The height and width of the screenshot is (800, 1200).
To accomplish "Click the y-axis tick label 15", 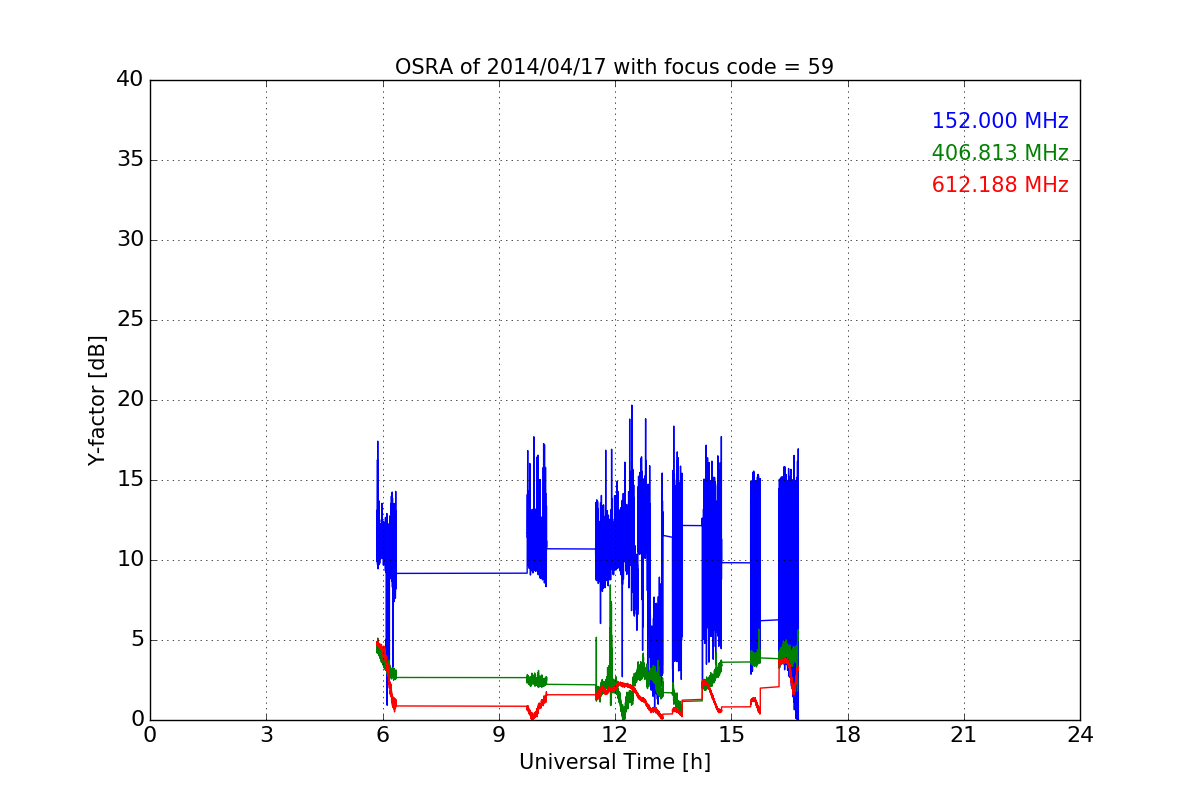I will [x=130, y=480].
